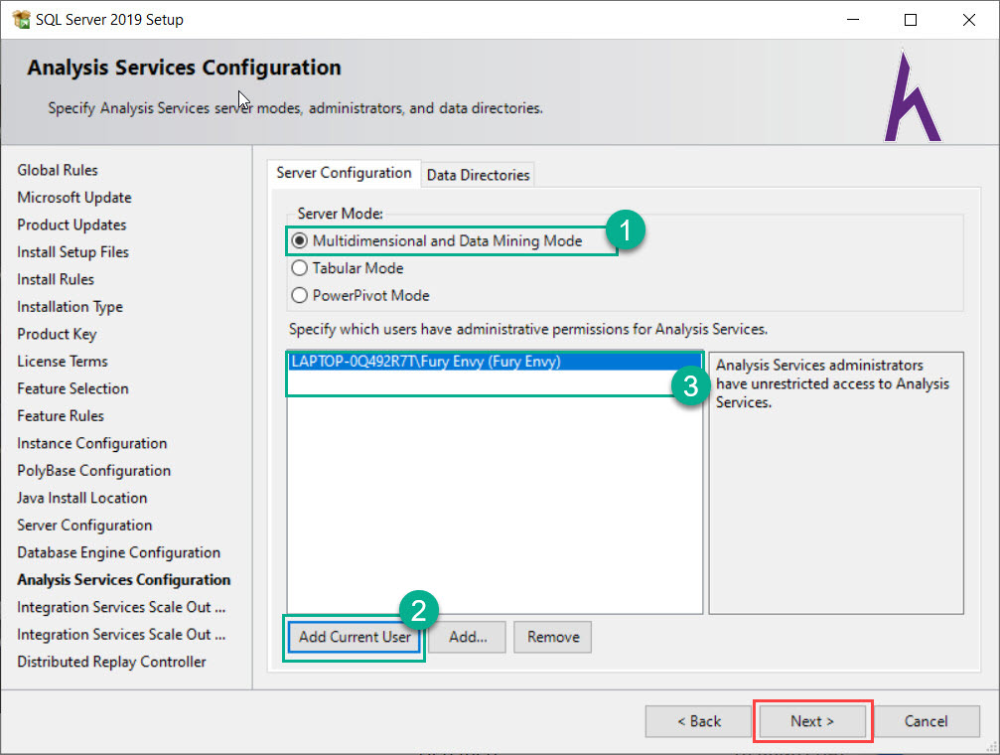1000x755 pixels.
Task: Click the Feature Selection step
Action: [x=73, y=389]
